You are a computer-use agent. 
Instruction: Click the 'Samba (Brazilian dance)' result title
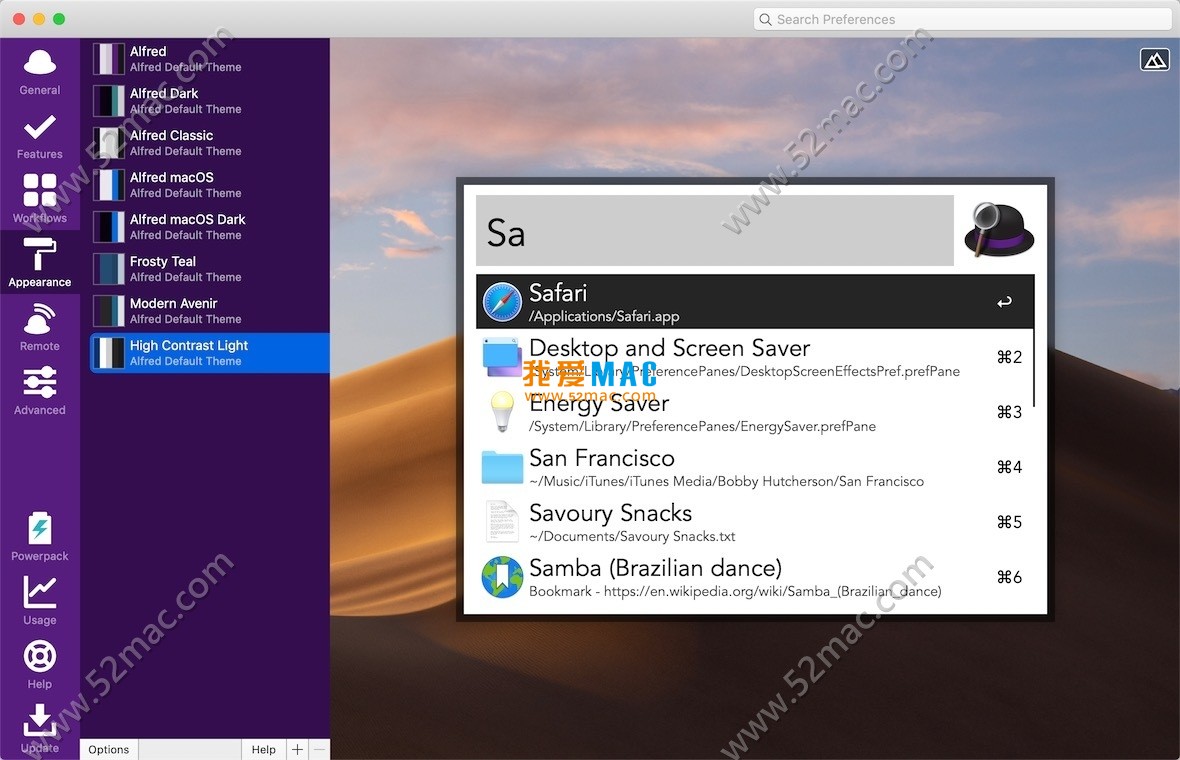pyautogui.click(x=655, y=568)
